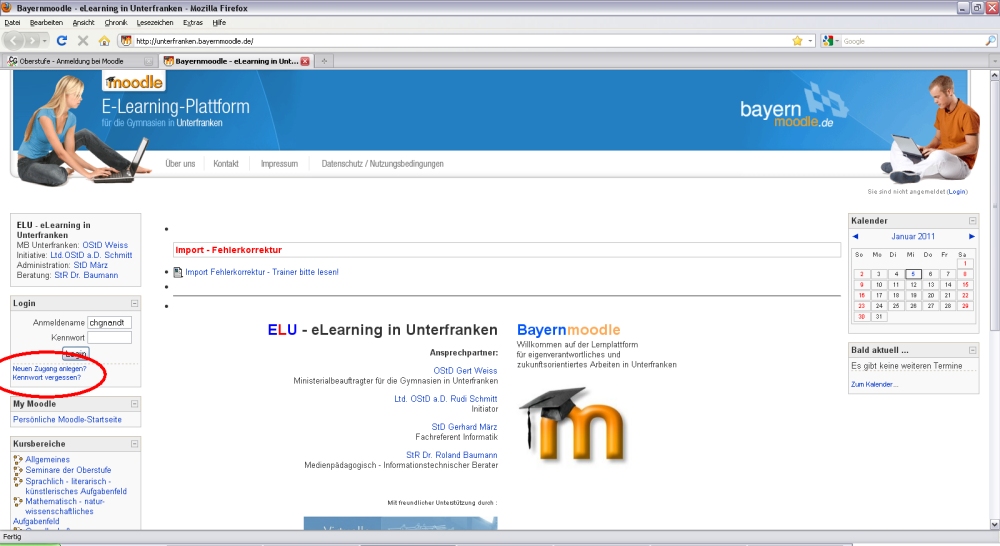Image resolution: width=1000 pixels, height=546 pixels.
Task: Switch to Oberstufe - Anmeldung bei Moodle tab
Action: 79,61
